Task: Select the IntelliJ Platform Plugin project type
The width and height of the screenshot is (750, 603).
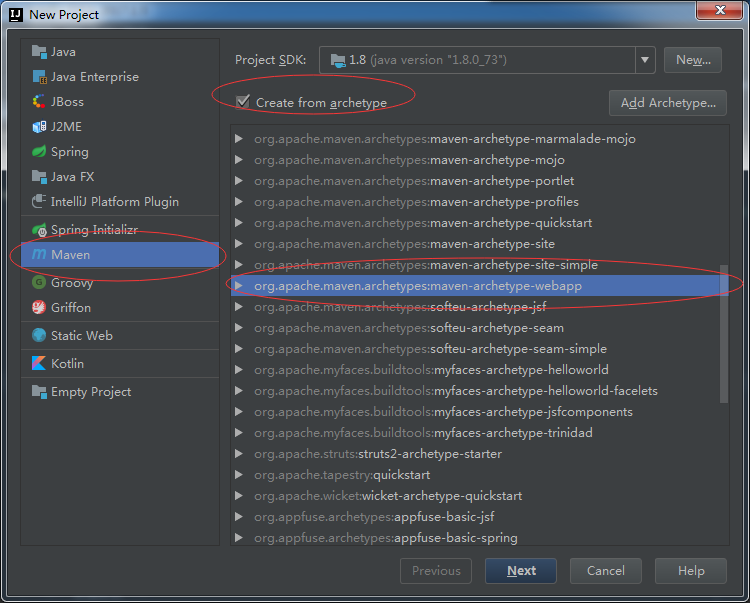Action: pyautogui.click(x=120, y=201)
